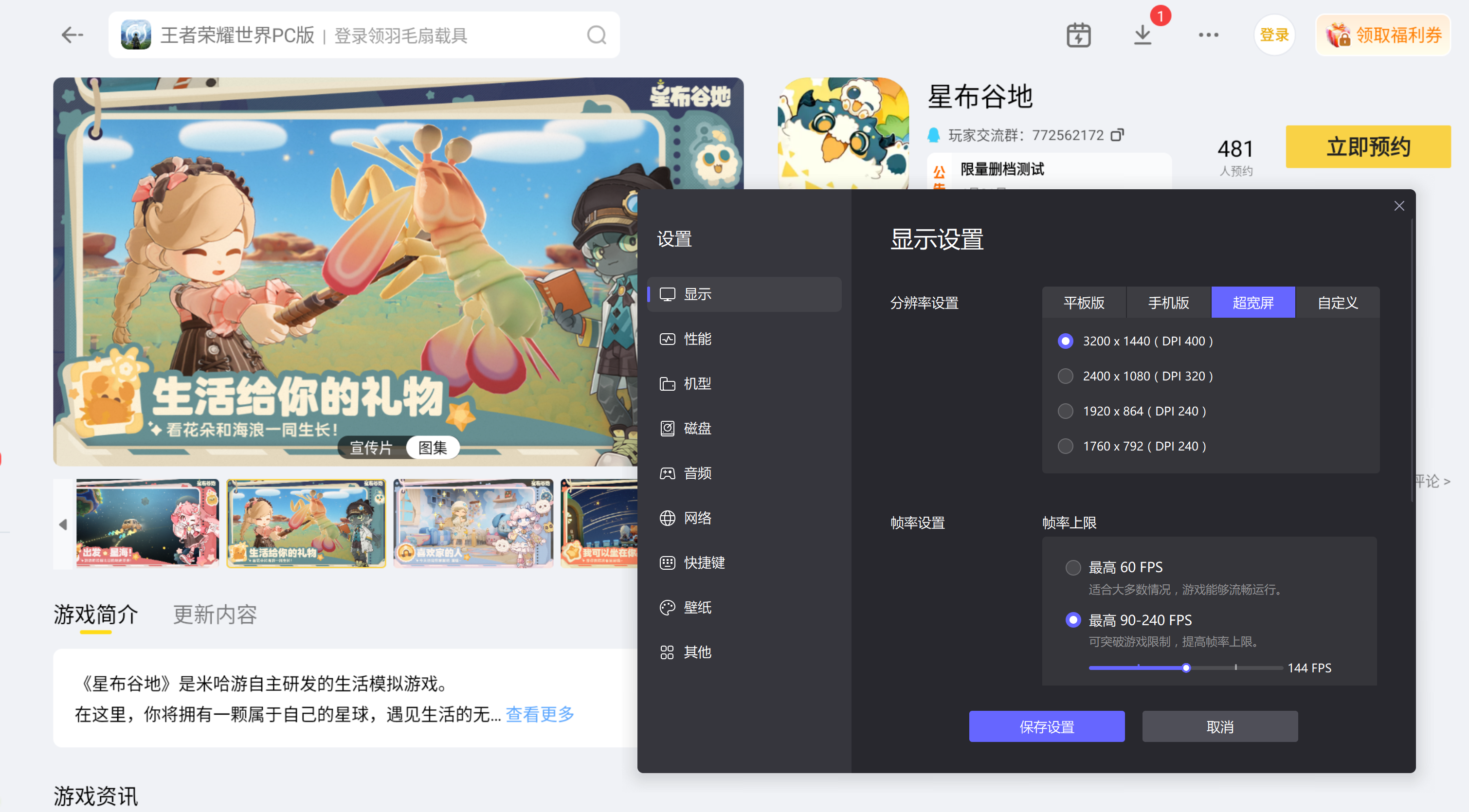Viewport: 1469px width, 812px height.
Task: Select 2400 x 1080 resolution option
Action: tap(1065, 377)
